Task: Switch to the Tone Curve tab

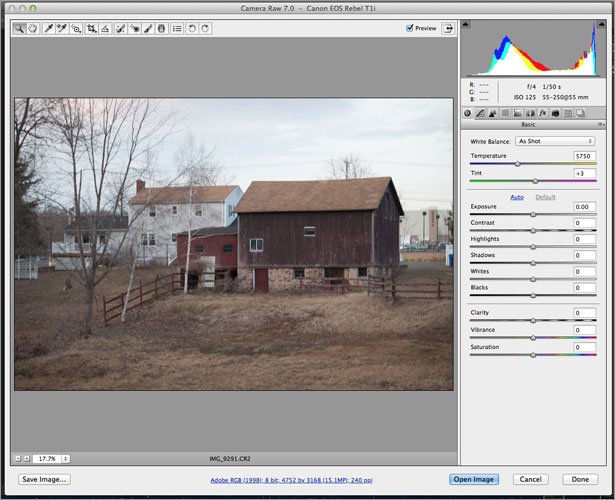Action: coord(479,113)
